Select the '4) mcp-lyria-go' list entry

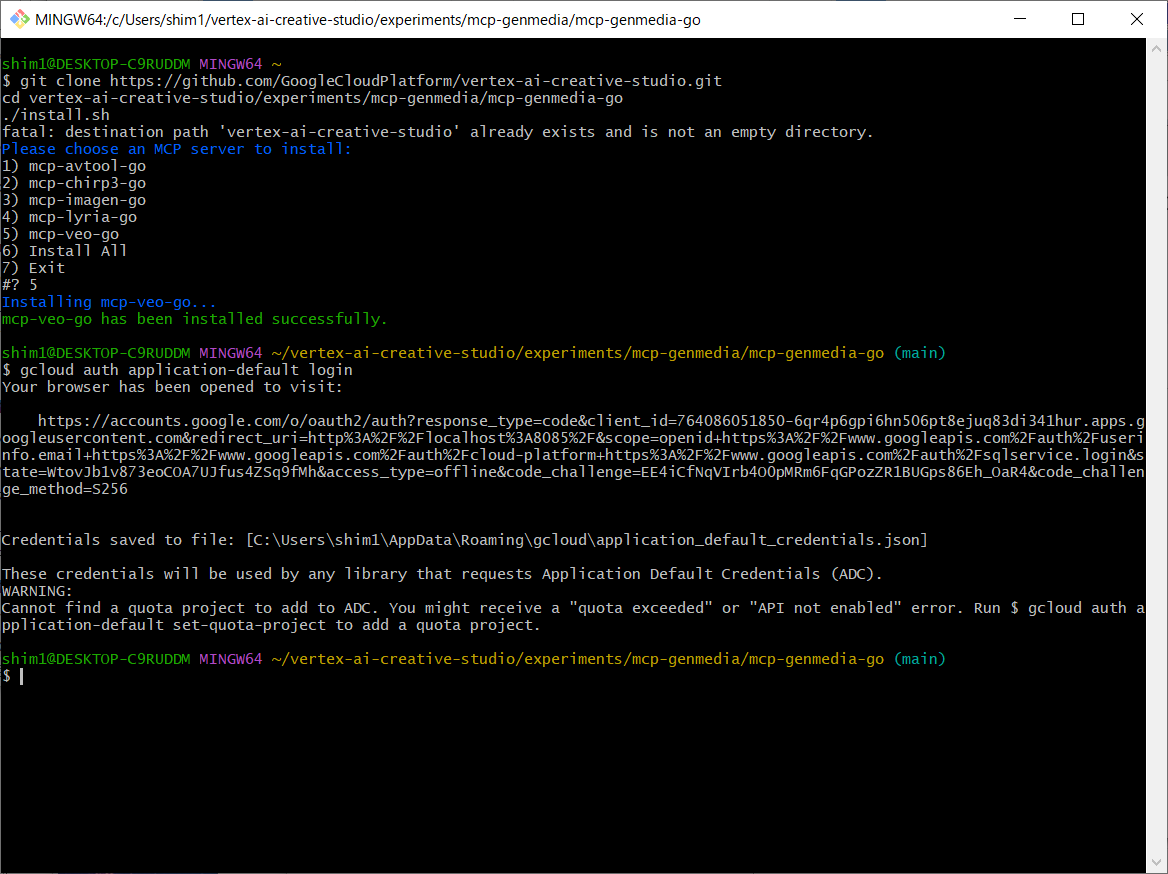[x=70, y=217]
